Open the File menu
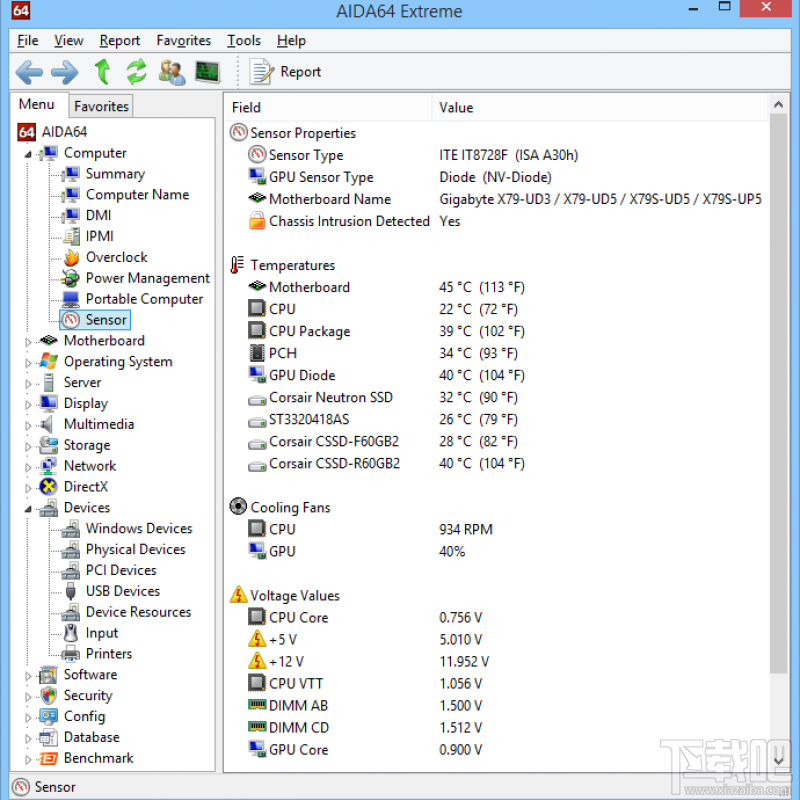Screen dimensions: 800x800 pos(28,40)
